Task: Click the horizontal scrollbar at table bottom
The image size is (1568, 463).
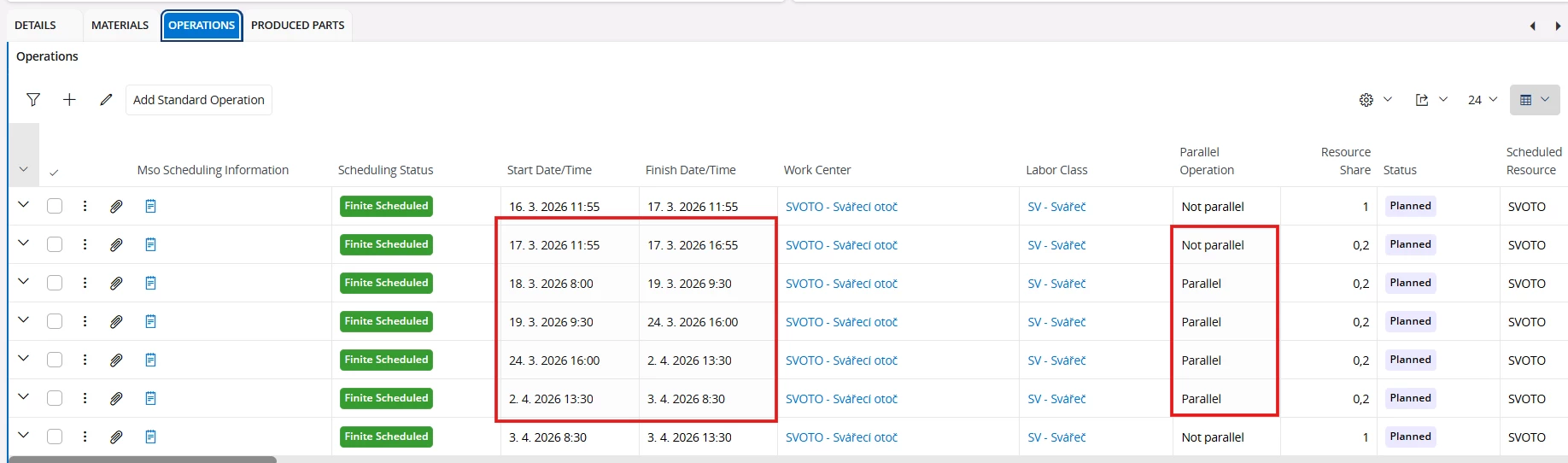Action: pyautogui.click(x=143, y=460)
